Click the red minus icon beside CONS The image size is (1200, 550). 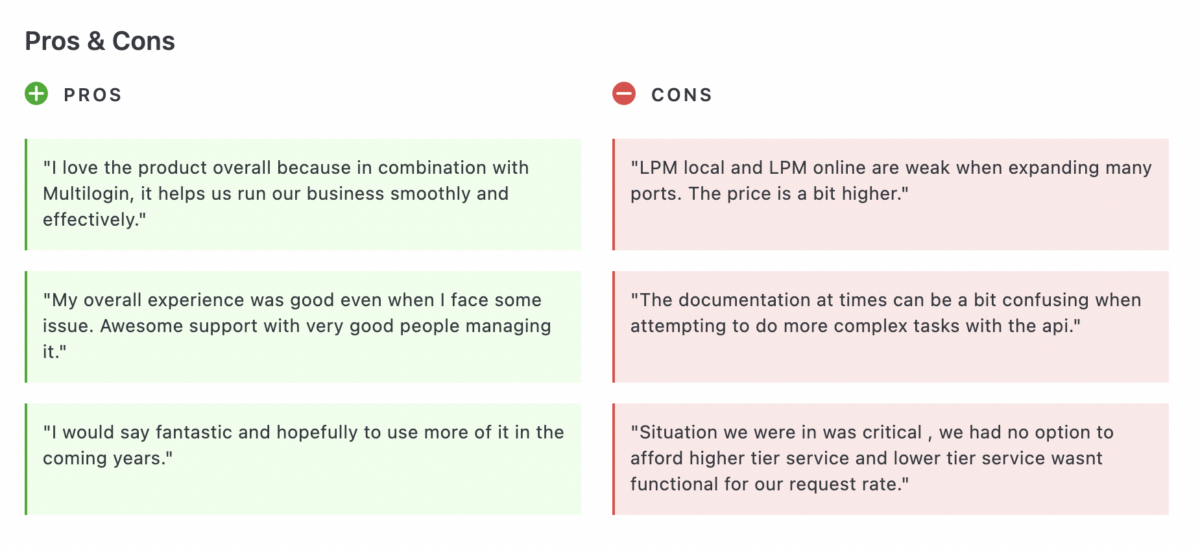click(x=624, y=95)
